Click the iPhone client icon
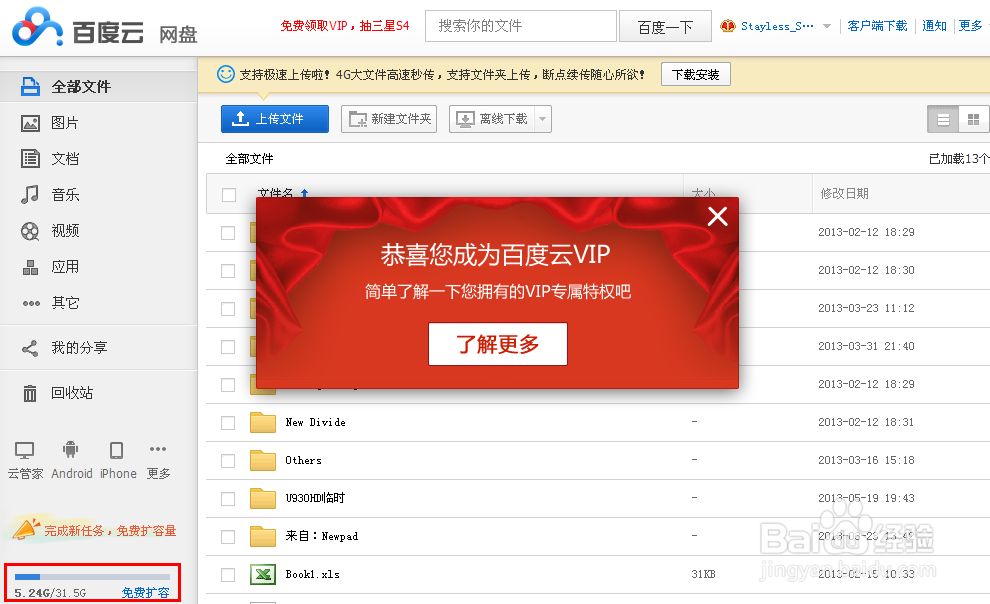Image resolution: width=990 pixels, height=604 pixels. click(117, 450)
